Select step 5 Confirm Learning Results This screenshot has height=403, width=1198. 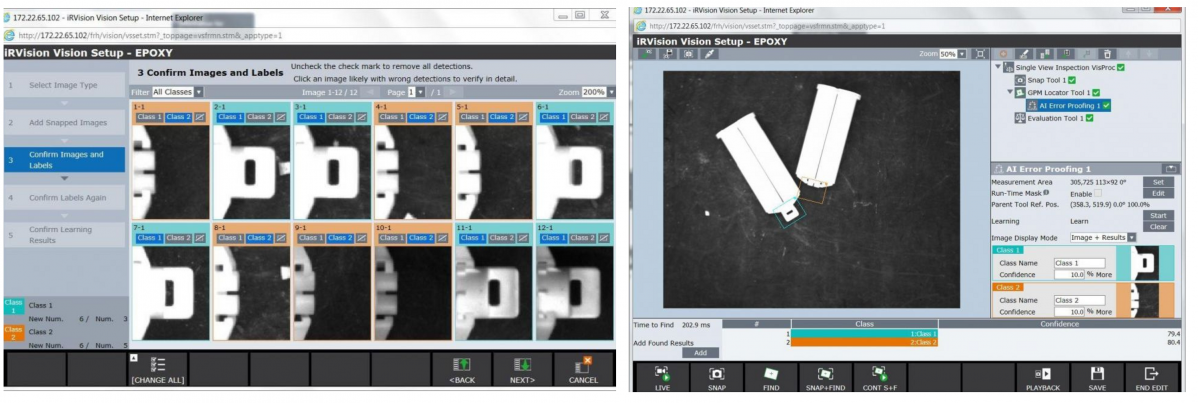point(64,235)
